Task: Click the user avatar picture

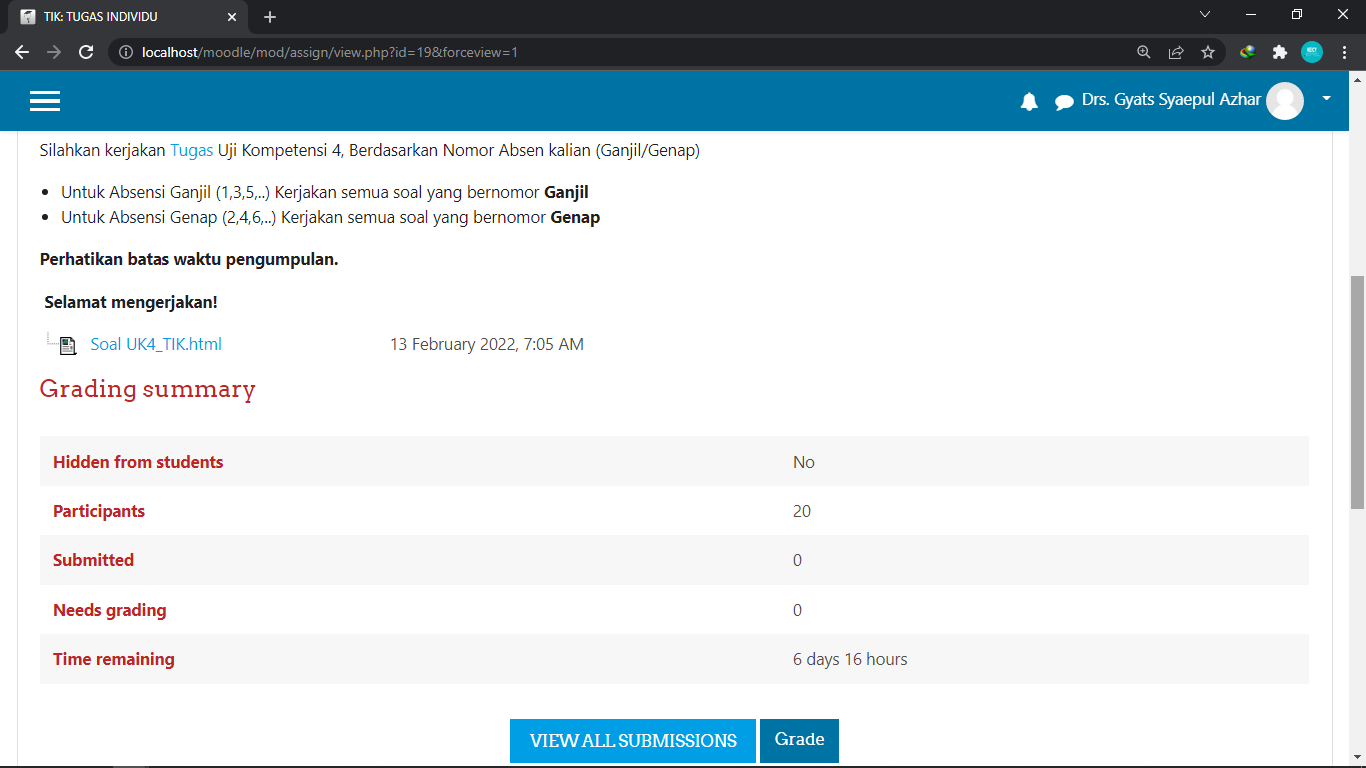Action: 1285,101
